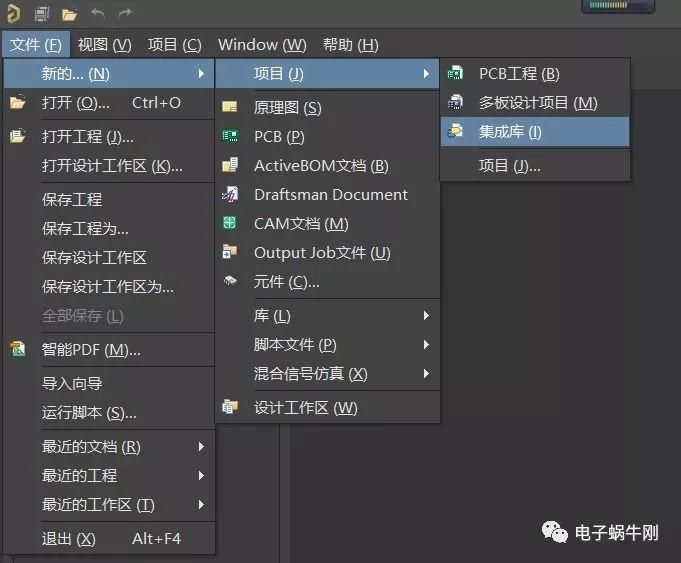The width and height of the screenshot is (681, 563).
Task: Click the Draftsman Document icon
Action: (230, 194)
